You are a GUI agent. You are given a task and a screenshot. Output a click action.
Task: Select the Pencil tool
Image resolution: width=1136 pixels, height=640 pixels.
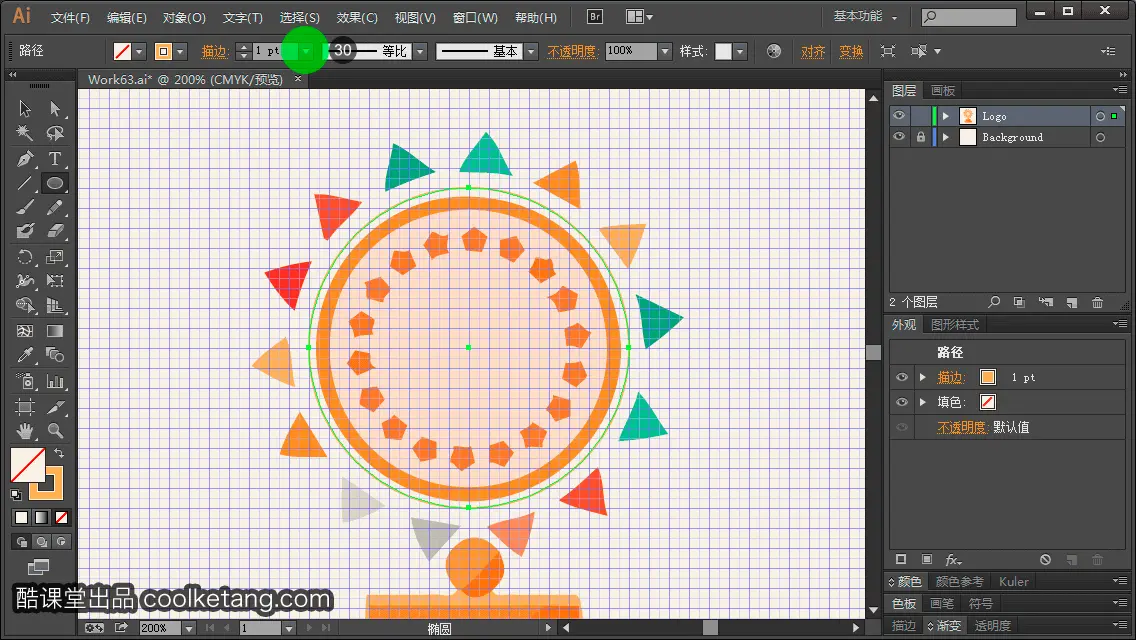coord(55,207)
